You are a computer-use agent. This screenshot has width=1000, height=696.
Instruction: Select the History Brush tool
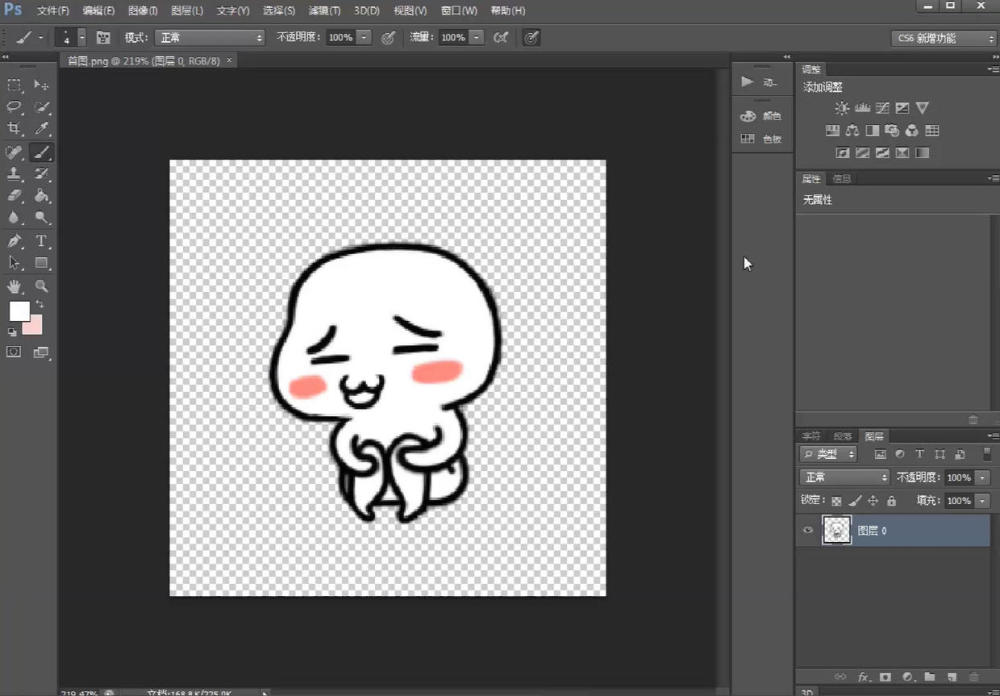tap(41, 174)
